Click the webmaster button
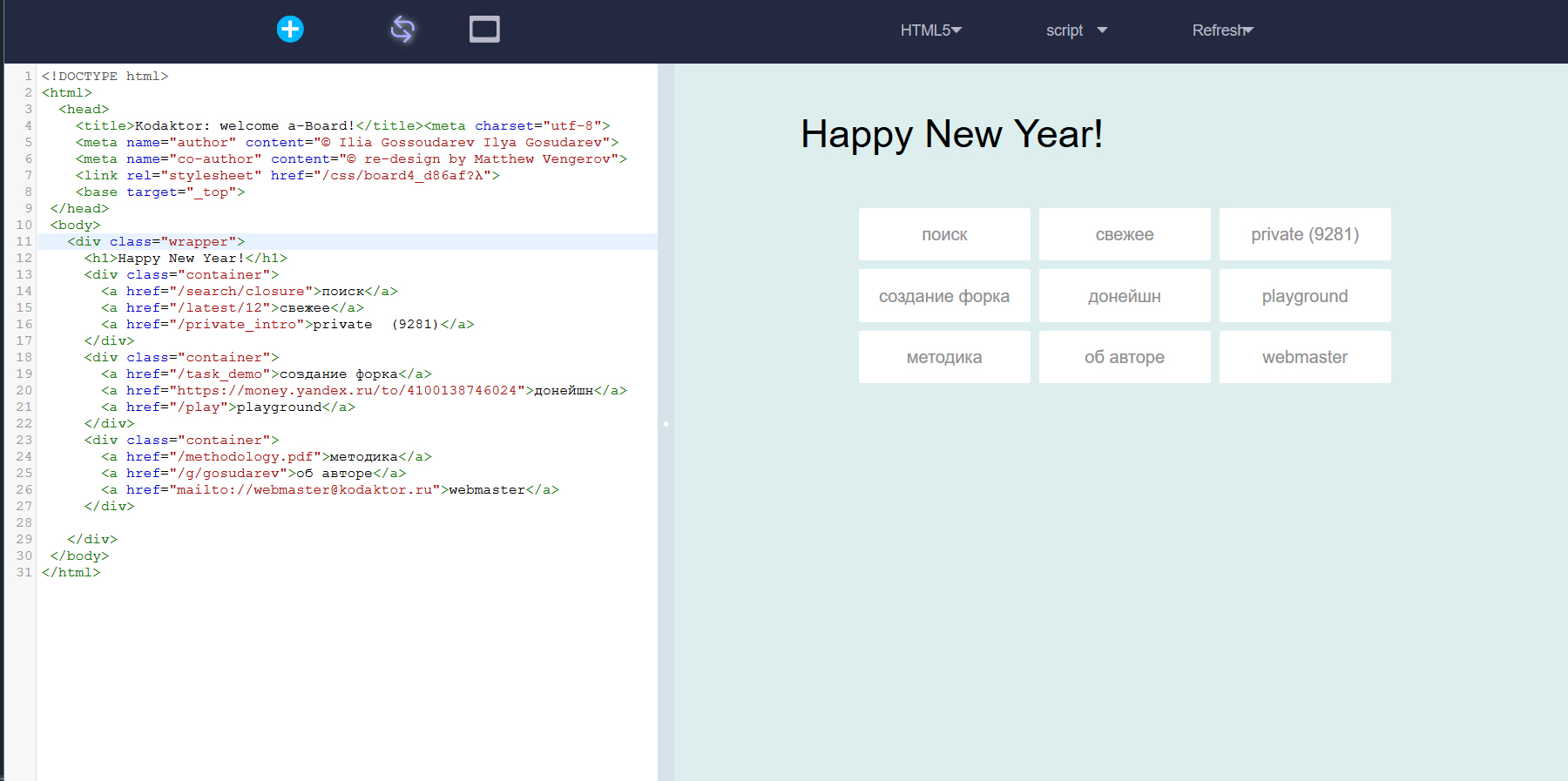Viewport: 1568px width, 781px height. coord(1305,357)
